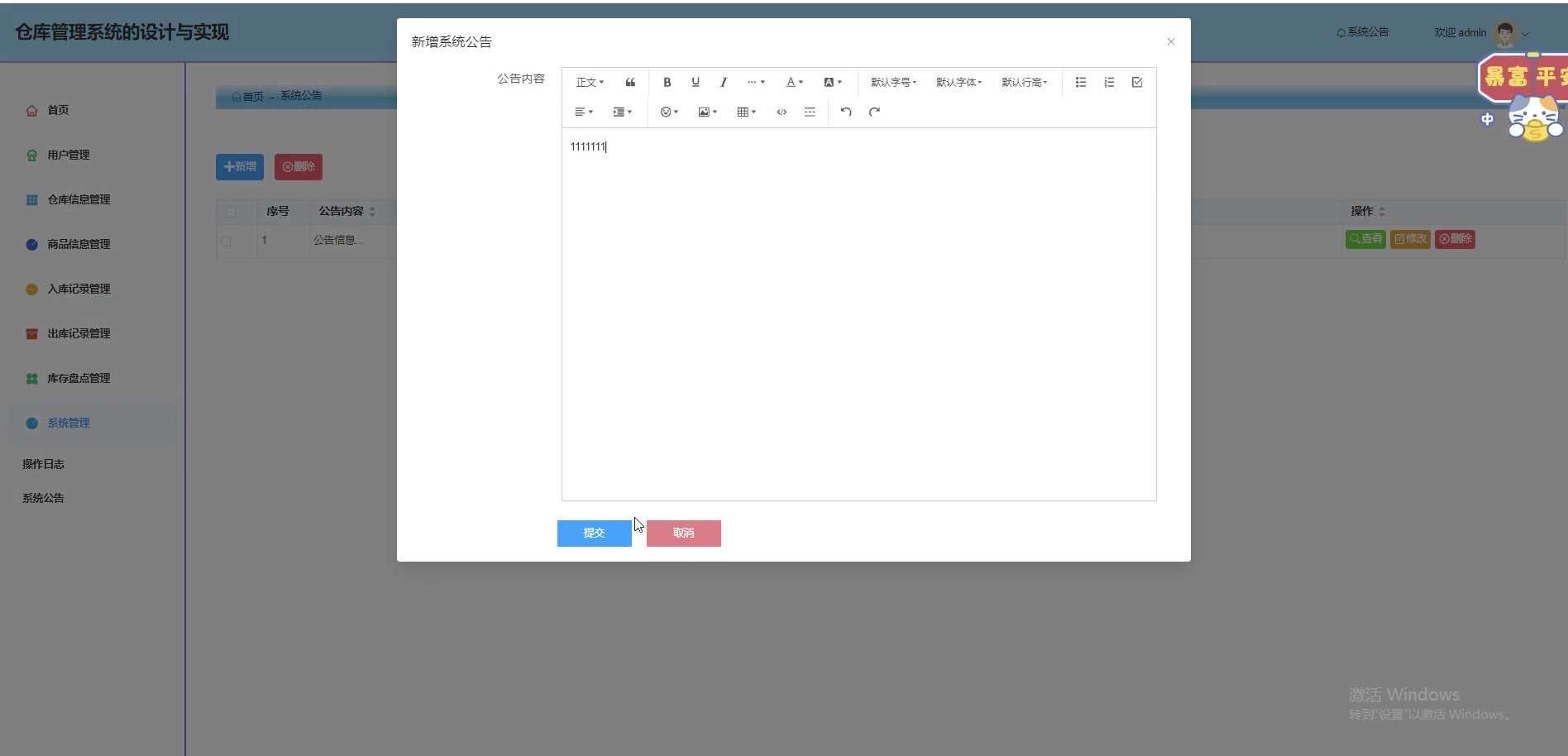Open the emoji picker

669,112
